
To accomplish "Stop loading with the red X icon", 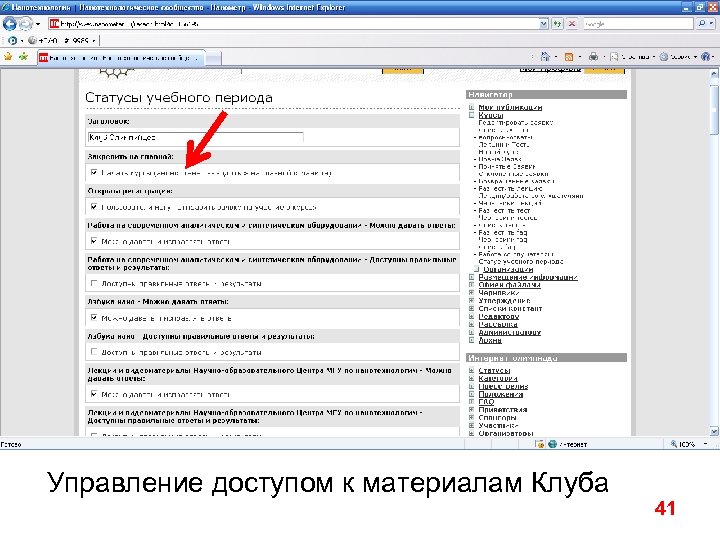I will tap(572, 23).
